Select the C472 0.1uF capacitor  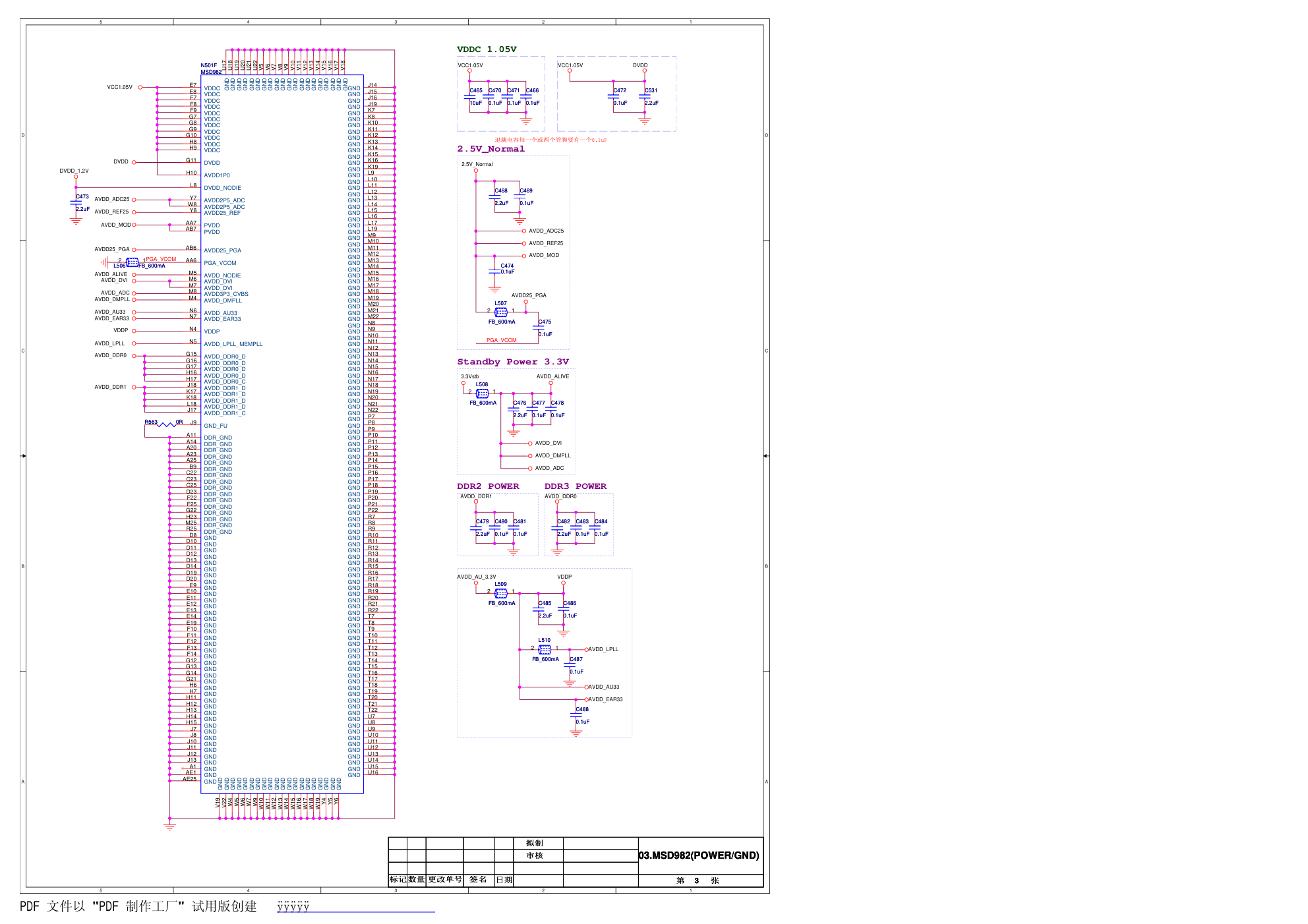click(x=614, y=97)
